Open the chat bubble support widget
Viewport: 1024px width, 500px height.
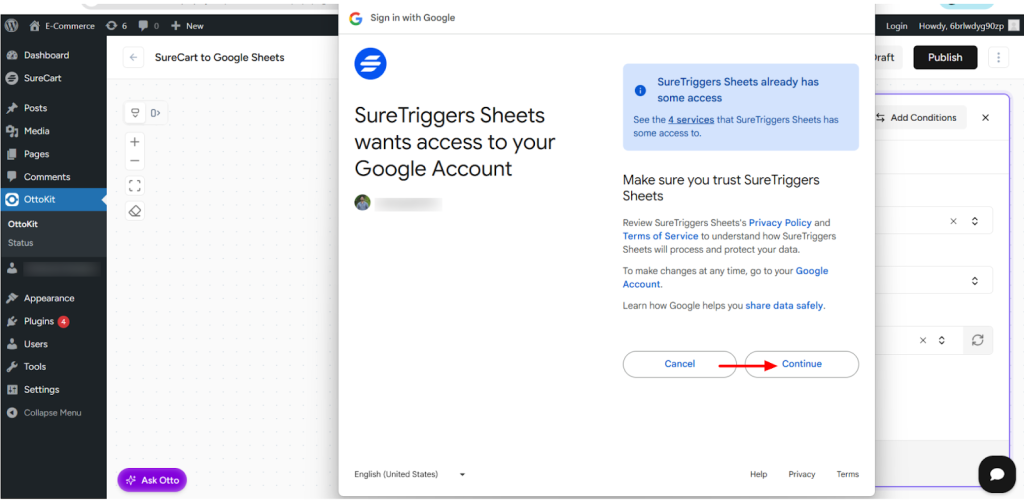point(996,473)
